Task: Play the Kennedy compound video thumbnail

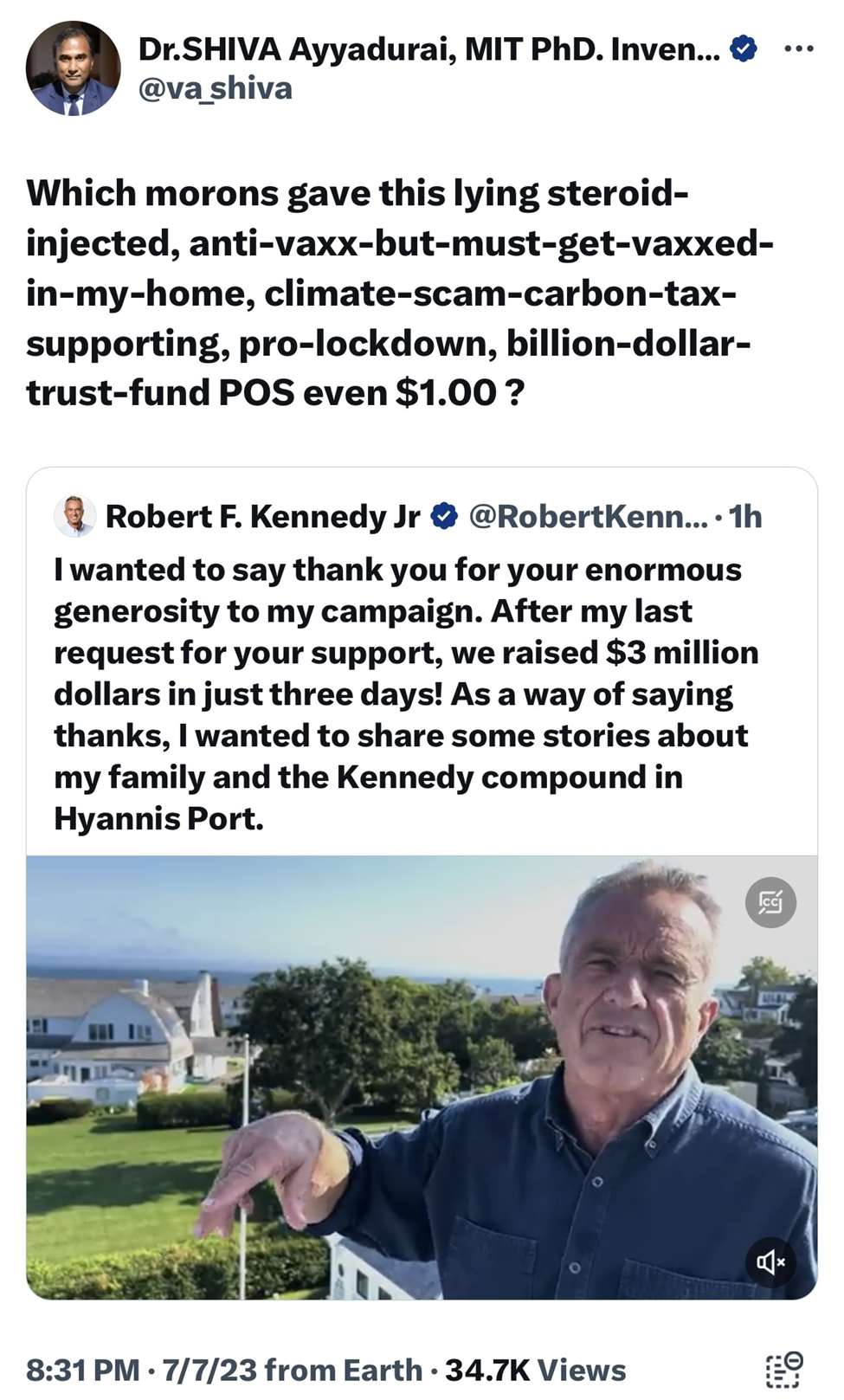Action: 422,1077
